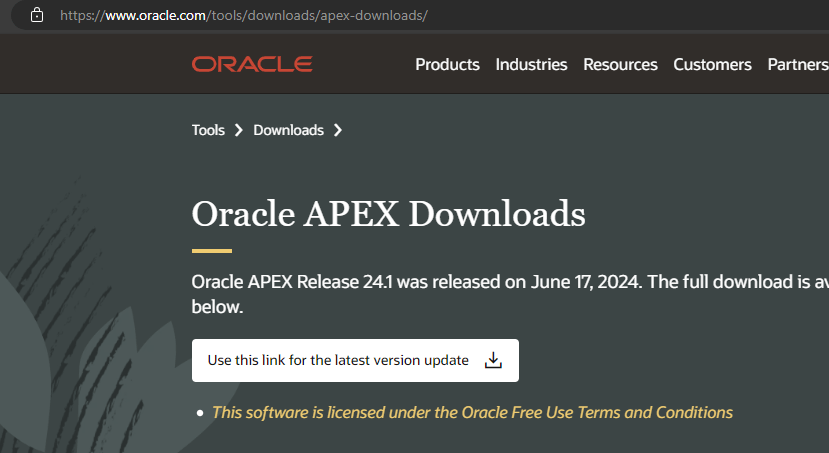829x453 pixels.
Task: Go to the Tools breadcrumb link
Action: pos(208,130)
